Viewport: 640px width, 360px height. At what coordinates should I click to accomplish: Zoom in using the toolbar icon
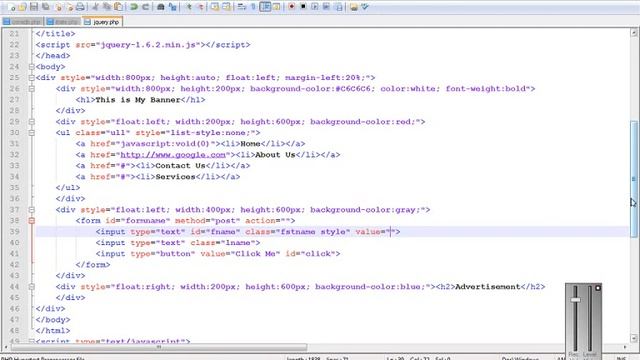(189, 7)
